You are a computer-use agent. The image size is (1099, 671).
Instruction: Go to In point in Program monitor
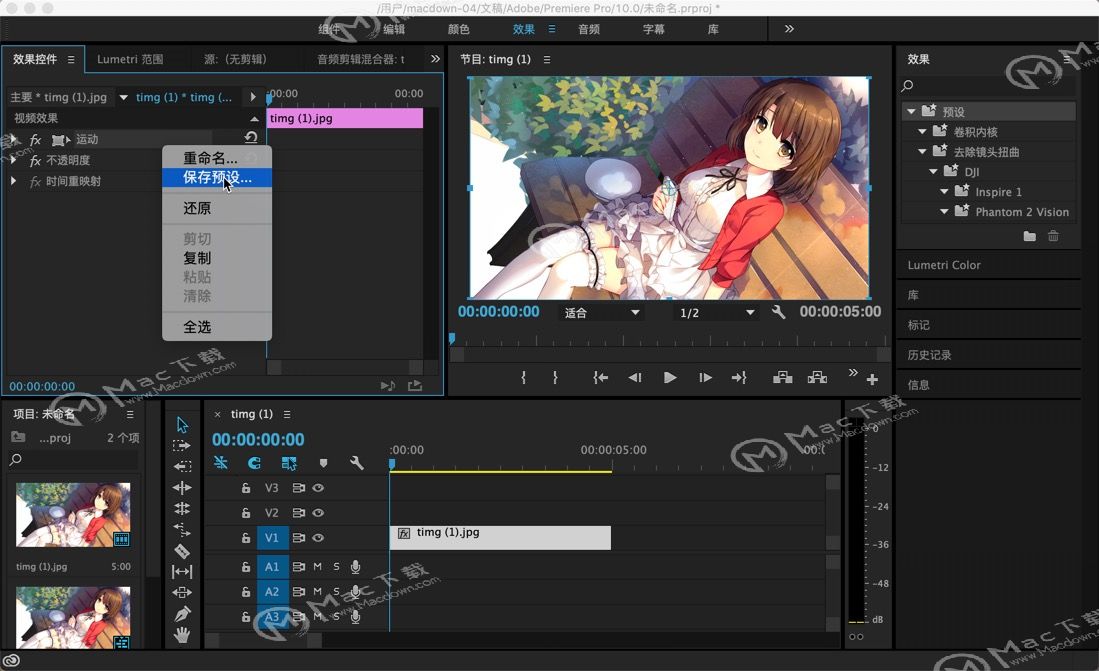point(601,378)
